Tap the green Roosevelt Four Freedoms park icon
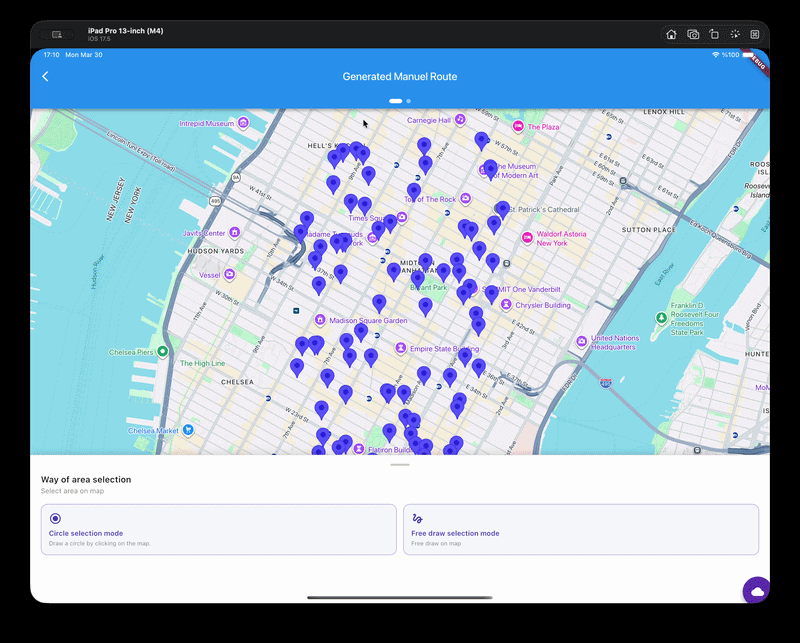 [661, 318]
